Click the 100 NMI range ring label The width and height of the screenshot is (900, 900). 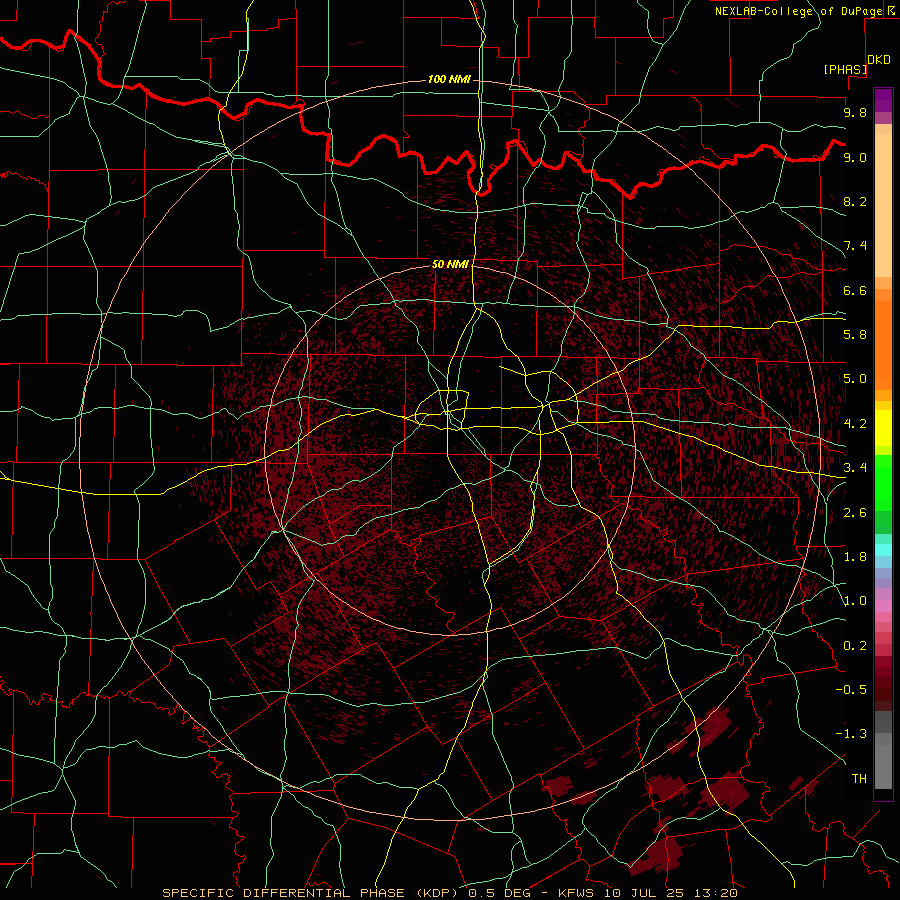click(449, 79)
